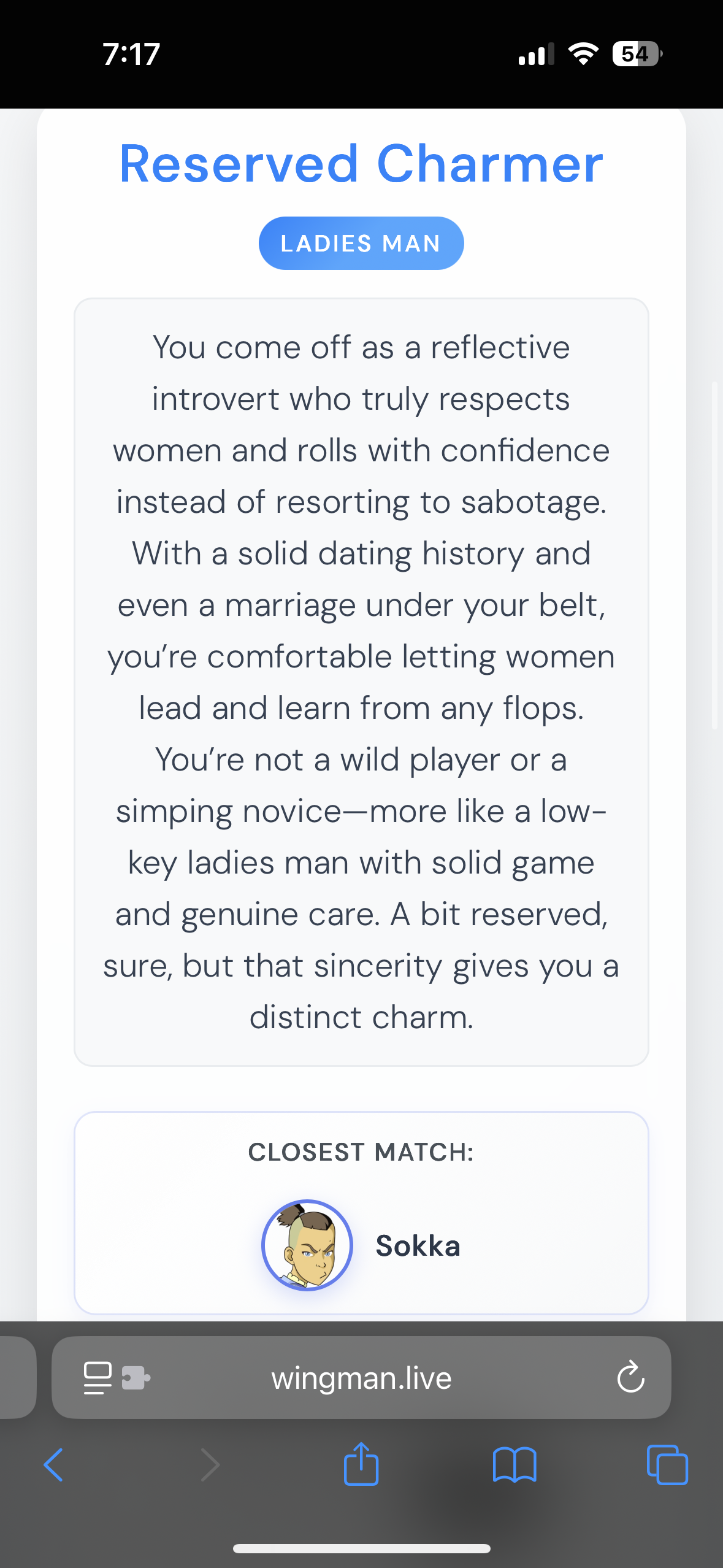Open the page format menu icon

[98, 1378]
